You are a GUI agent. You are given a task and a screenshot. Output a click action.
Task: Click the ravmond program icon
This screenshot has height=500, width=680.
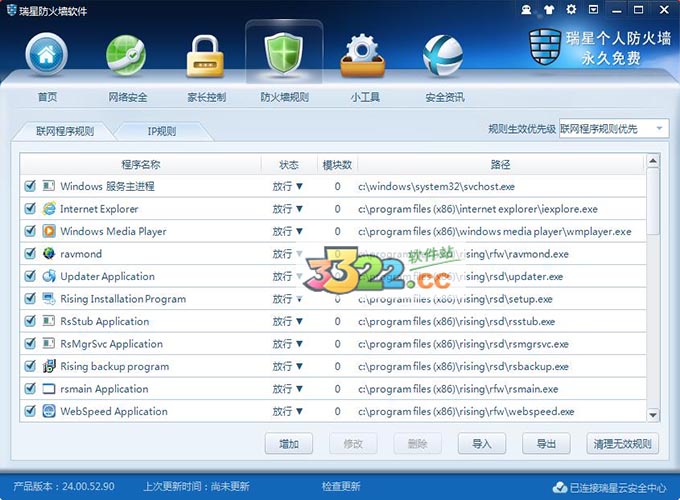49,253
